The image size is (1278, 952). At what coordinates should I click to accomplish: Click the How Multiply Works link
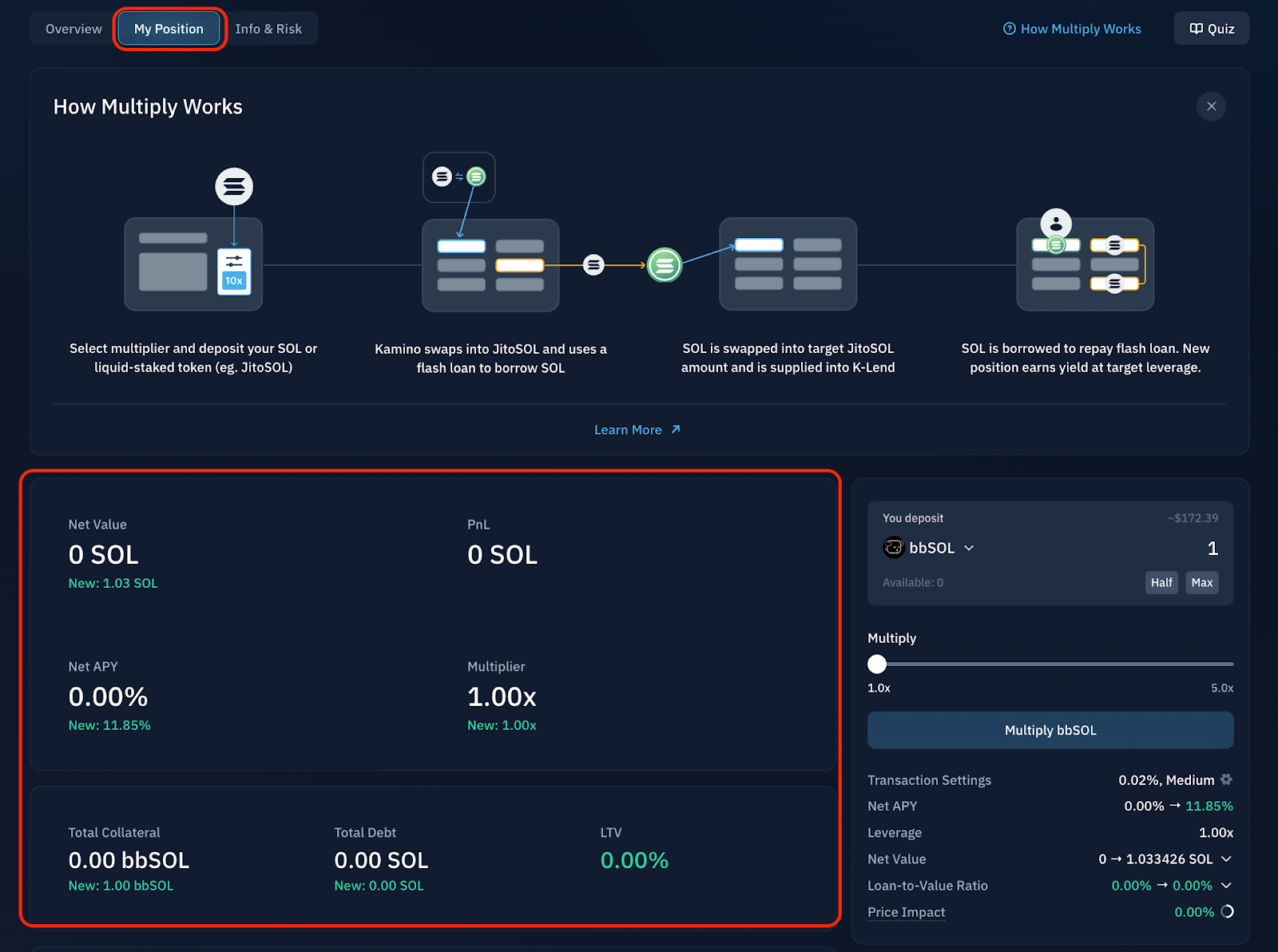[1072, 29]
